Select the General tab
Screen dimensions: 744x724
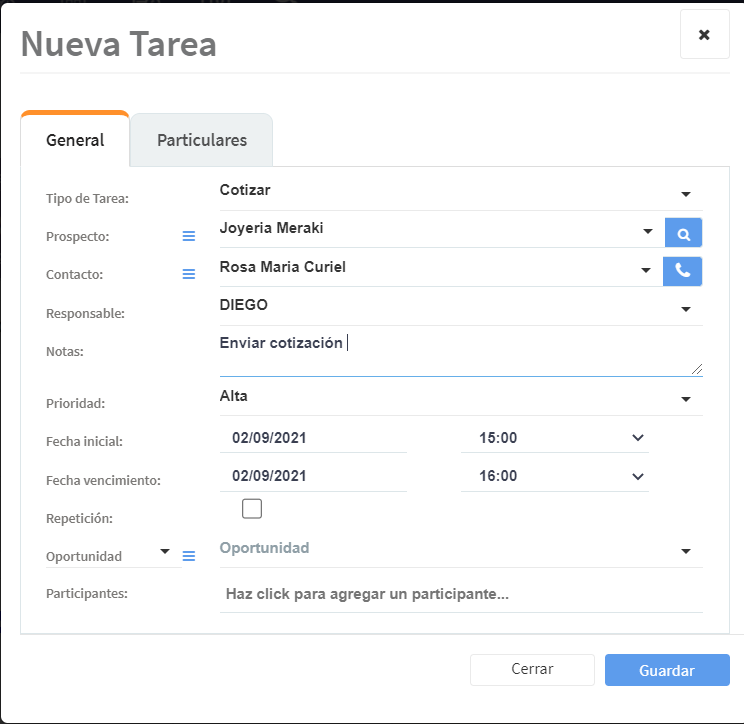[75, 140]
